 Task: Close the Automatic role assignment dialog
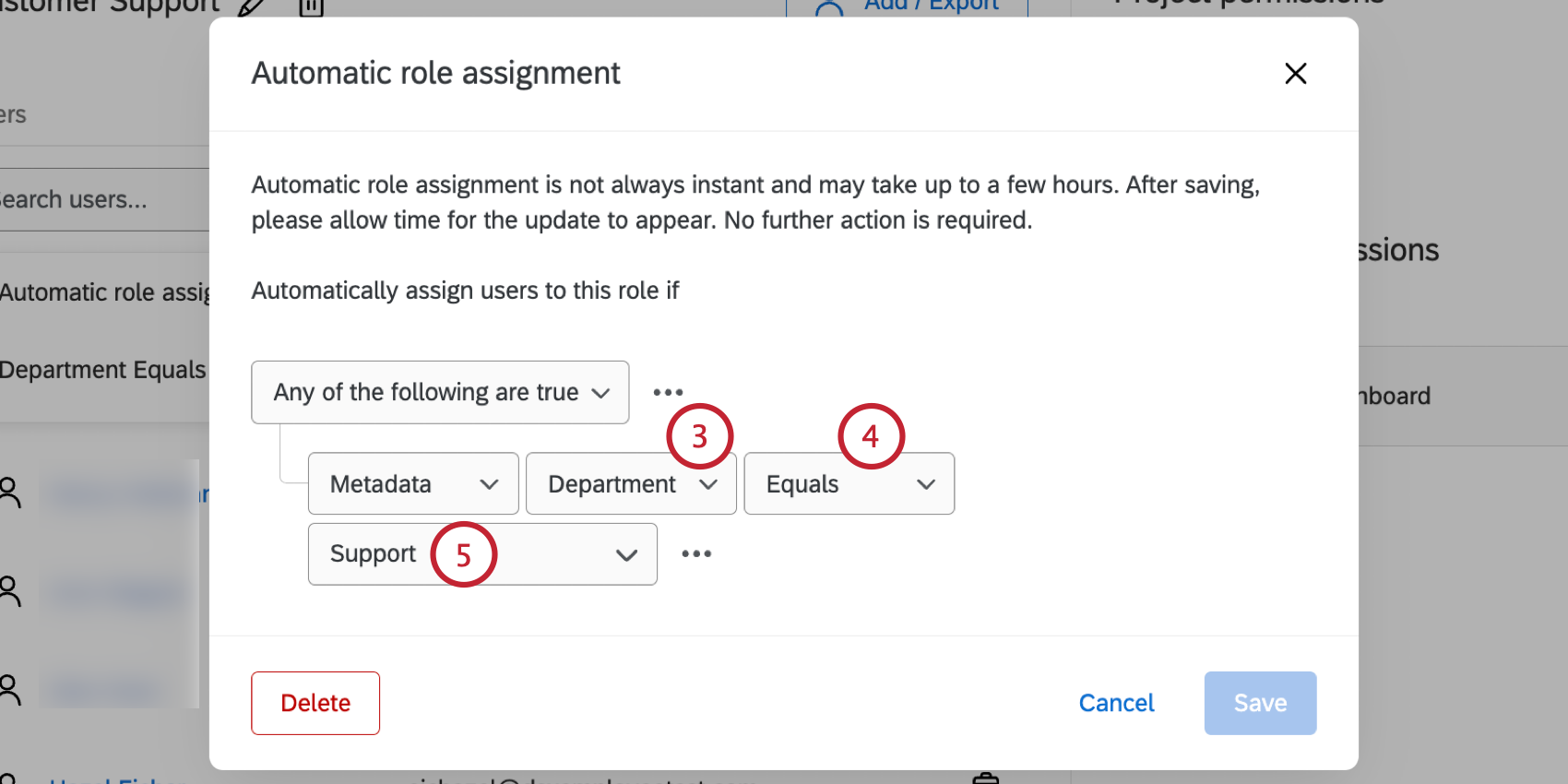1295,74
